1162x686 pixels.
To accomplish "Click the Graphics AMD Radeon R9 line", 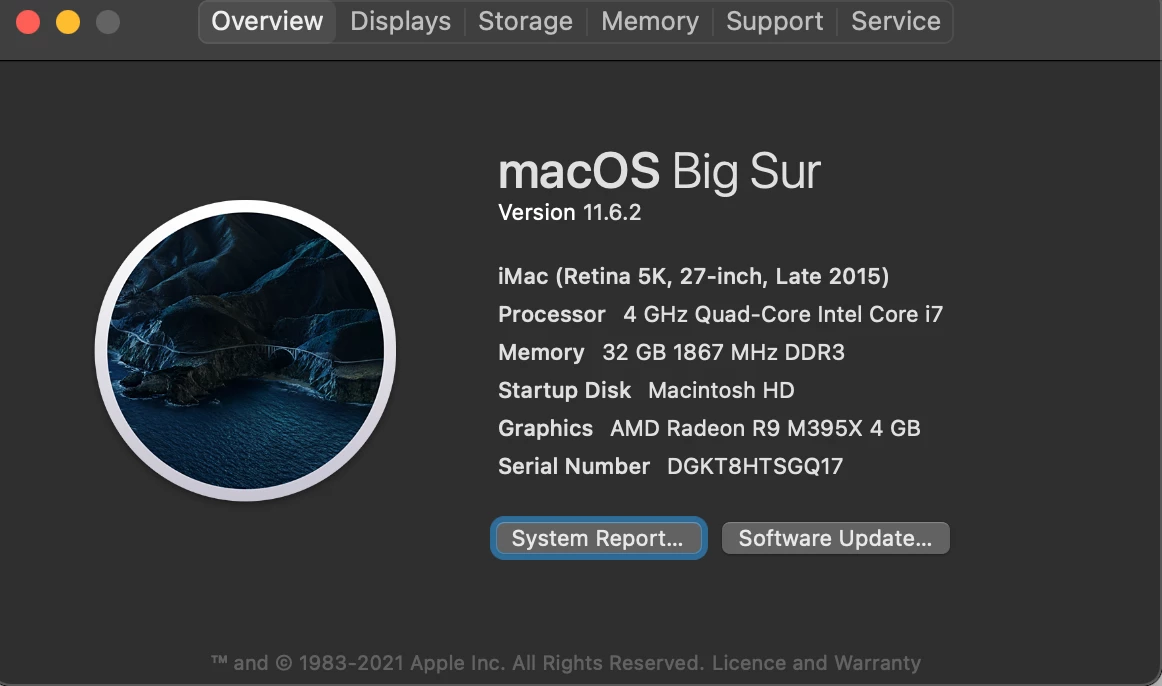I will pyautogui.click(x=709, y=428).
